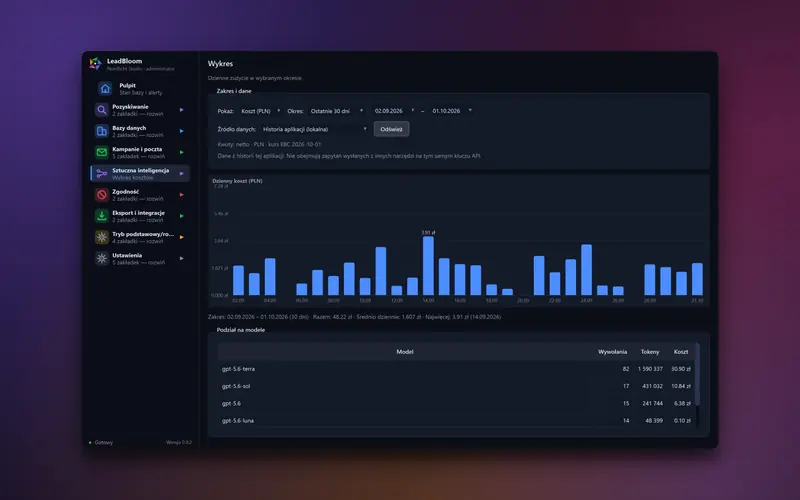Click the Odśwież button
The image size is (800, 500).
tap(391, 129)
